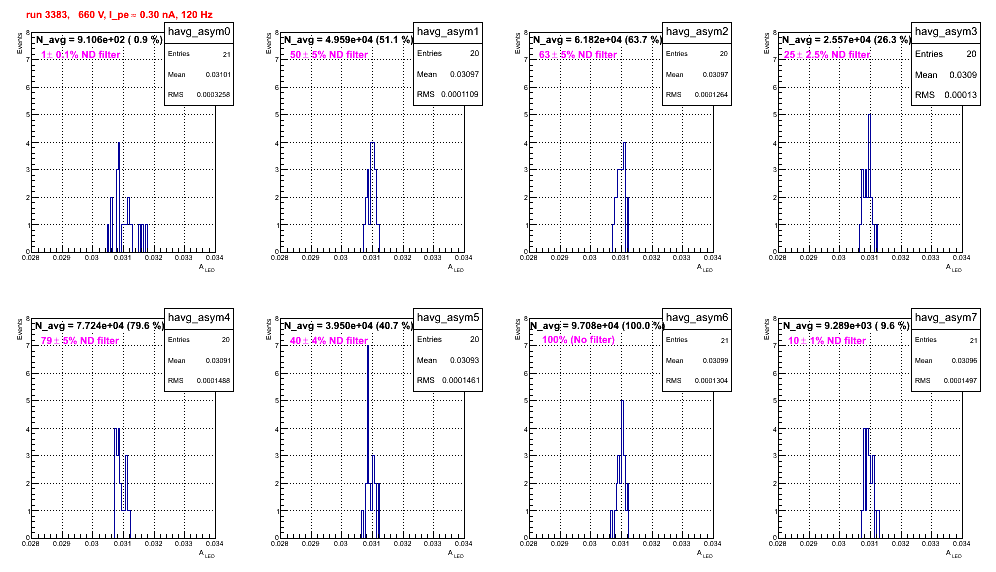Click the N_avg = 9.708e+04 label
The height and width of the screenshot is (572, 996).
coord(597,325)
